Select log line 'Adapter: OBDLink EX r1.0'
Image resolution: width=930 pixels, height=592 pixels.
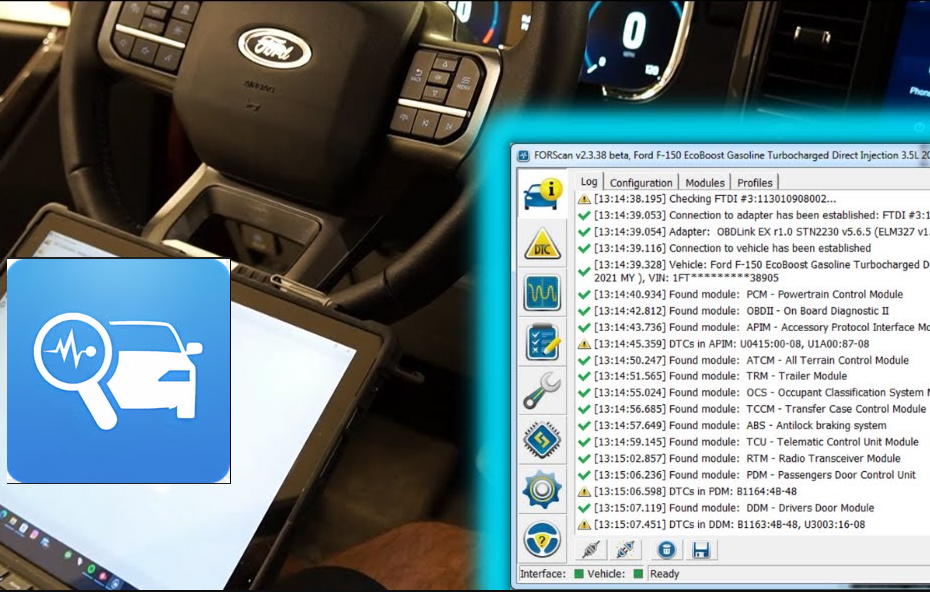pos(762,232)
